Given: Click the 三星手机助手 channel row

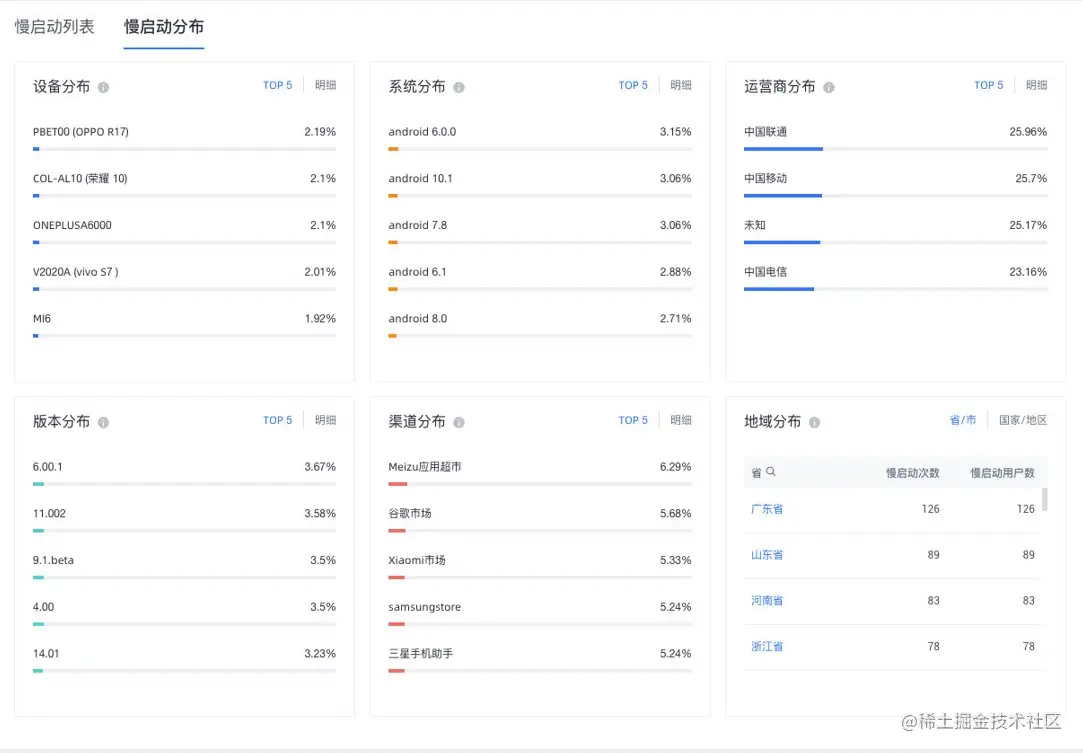Looking at the screenshot, I should point(540,660).
